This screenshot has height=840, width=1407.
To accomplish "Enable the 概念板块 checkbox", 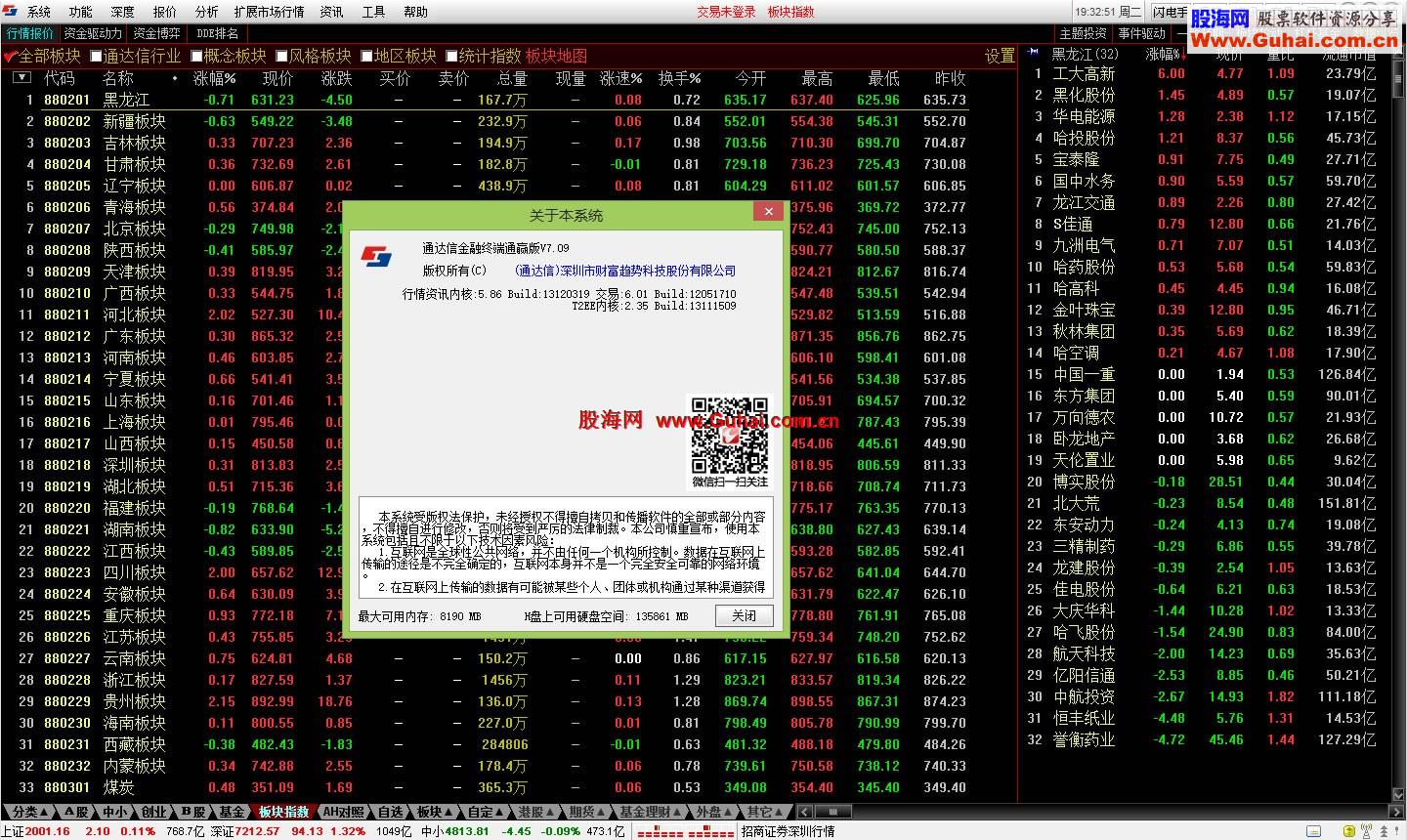I will pos(196,56).
